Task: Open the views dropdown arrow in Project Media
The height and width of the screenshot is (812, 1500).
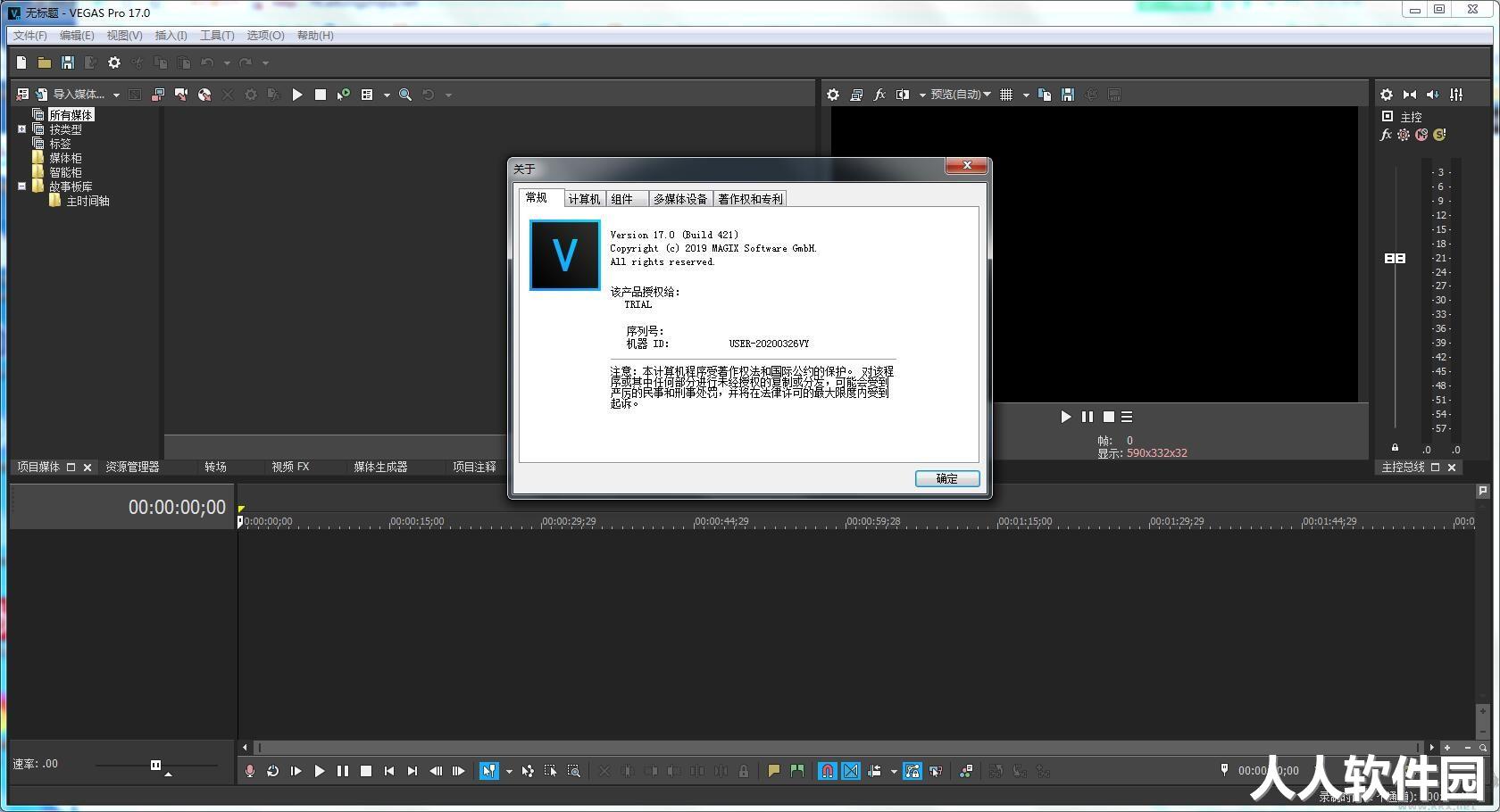Action: pyautogui.click(x=387, y=95)
